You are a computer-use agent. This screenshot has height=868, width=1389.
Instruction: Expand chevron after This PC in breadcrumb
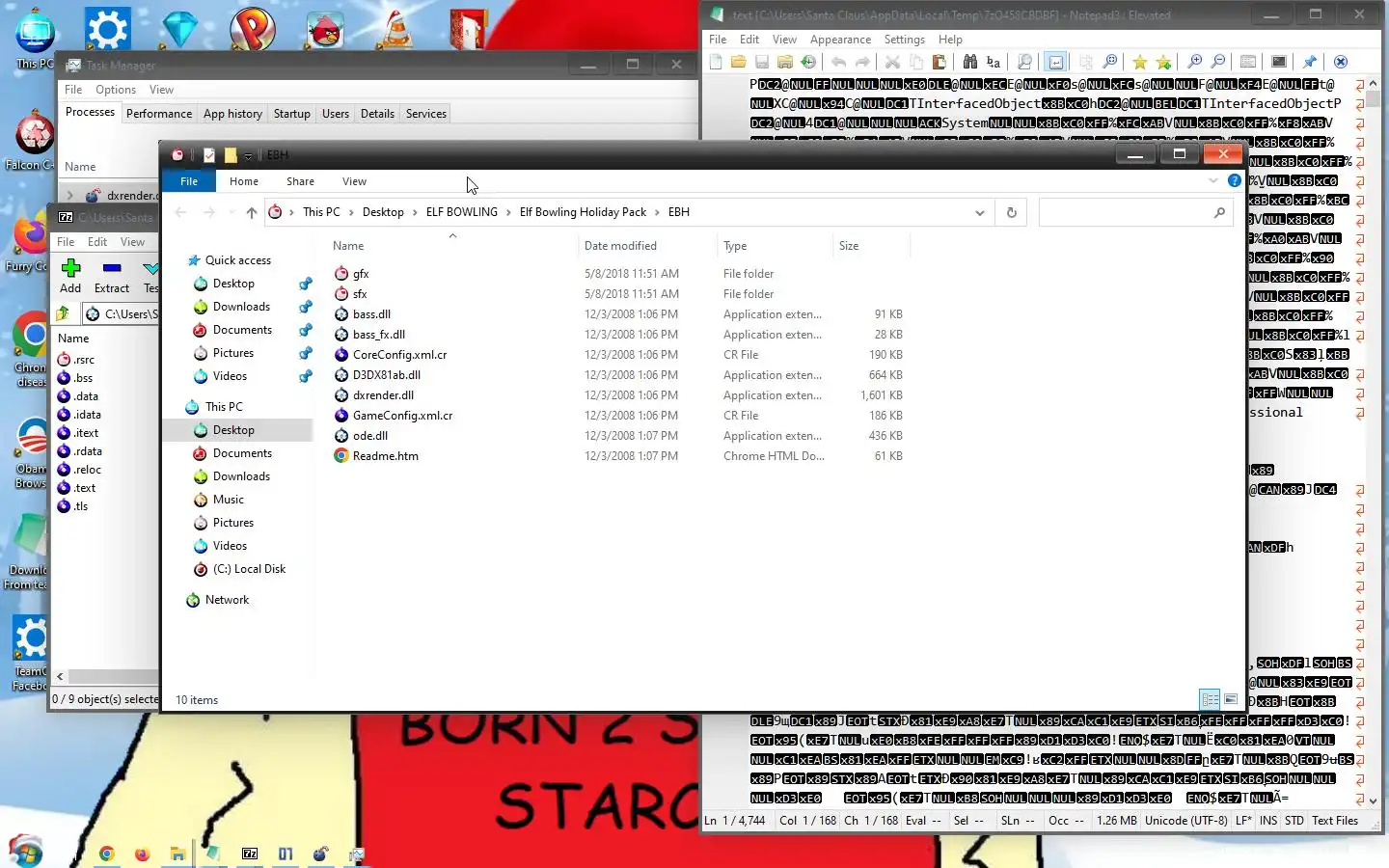pyautogui.click(x=351, y=212)
